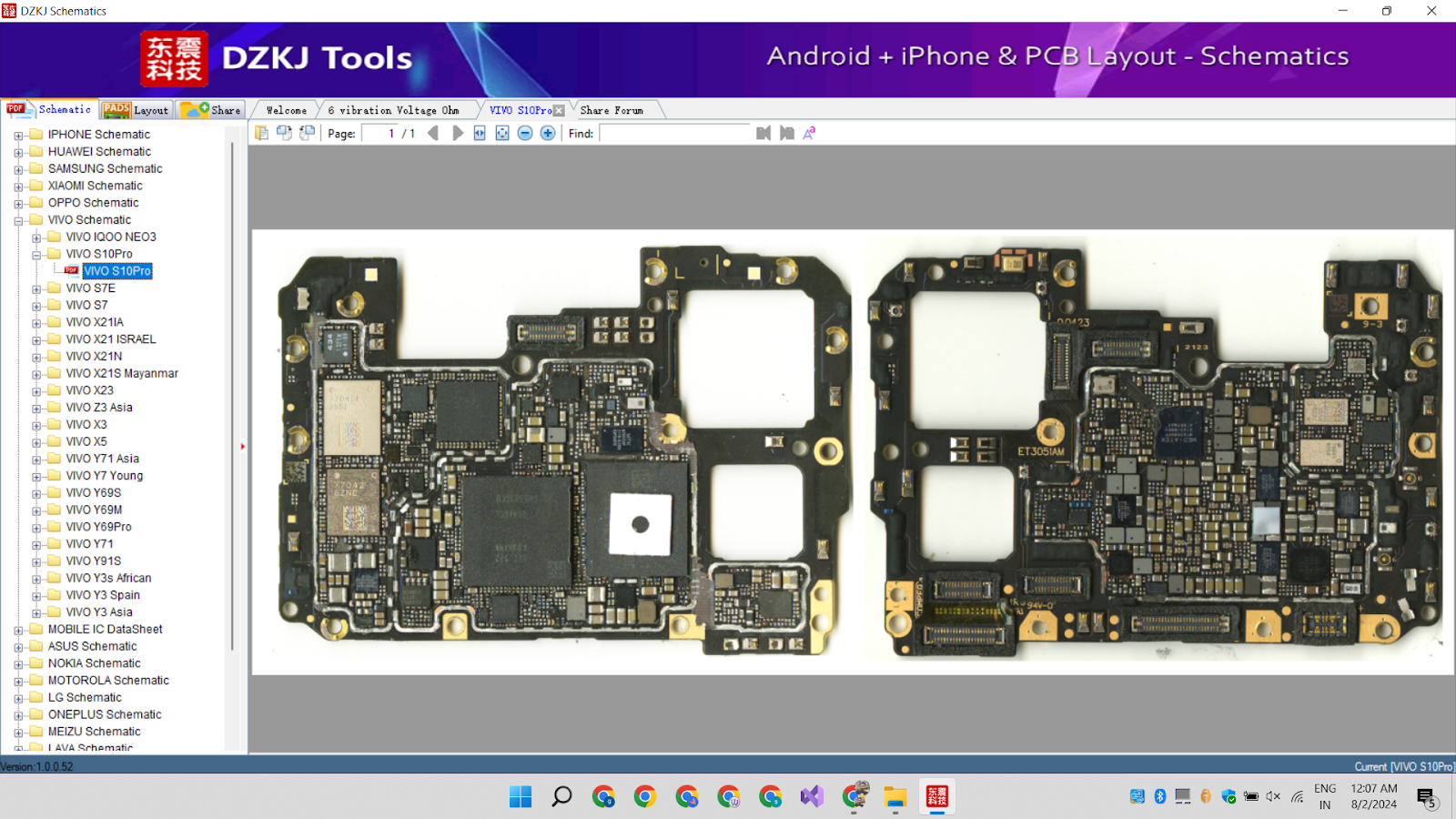This screenshot has height=819, width=1456.
Task: Click the rotate clockwise page icon
Action: point(307,133)
